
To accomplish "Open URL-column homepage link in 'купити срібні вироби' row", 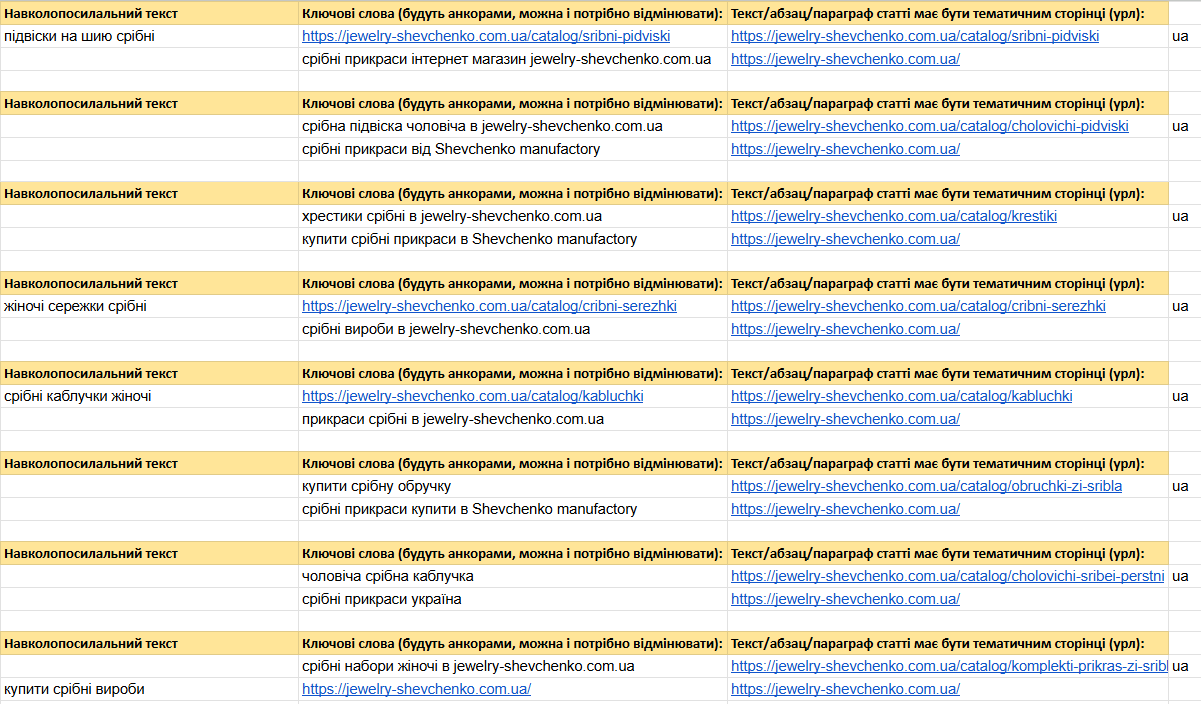I will tap(845, 689).
